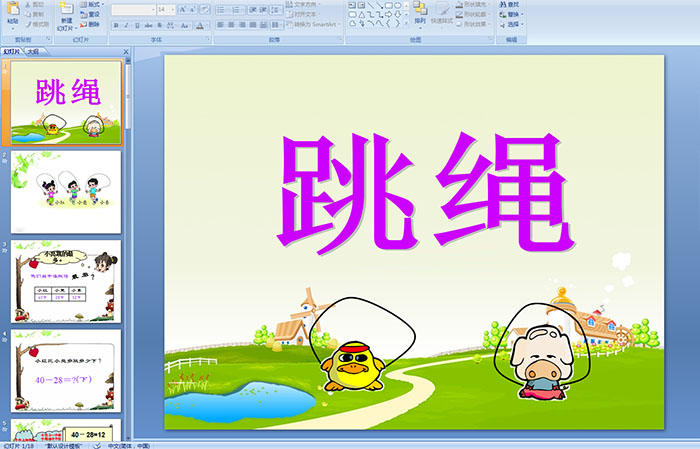Click the Reset (重设) slide button
This screenshot has width=700, height=449.
(x=90, y=14)
